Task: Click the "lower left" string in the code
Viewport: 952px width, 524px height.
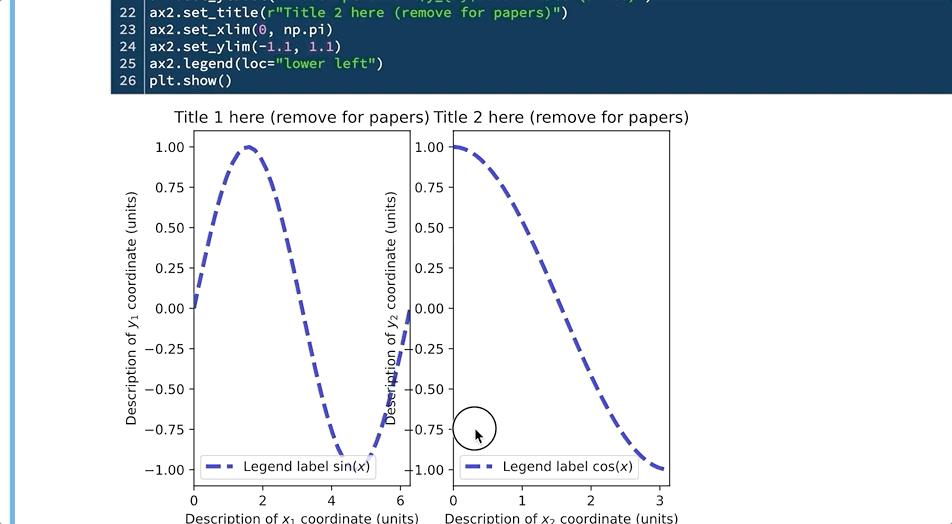Action: 325,64
